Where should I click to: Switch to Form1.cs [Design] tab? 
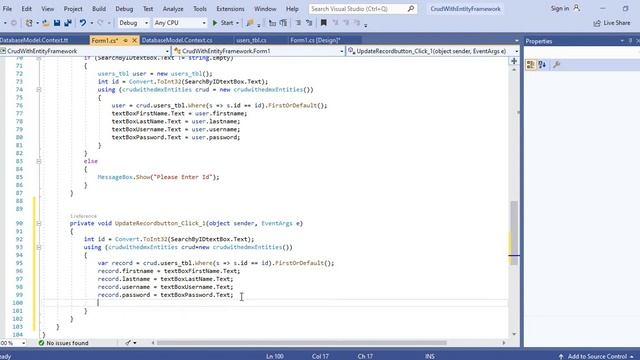click(315, 40)
